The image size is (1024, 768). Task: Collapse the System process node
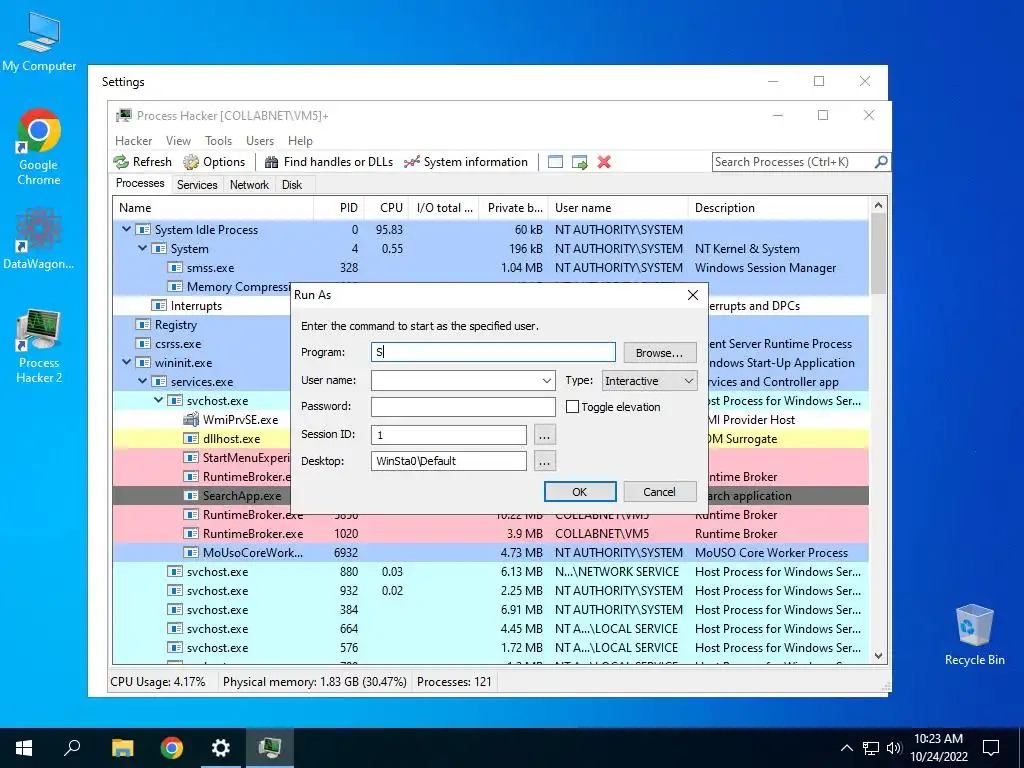142,248
